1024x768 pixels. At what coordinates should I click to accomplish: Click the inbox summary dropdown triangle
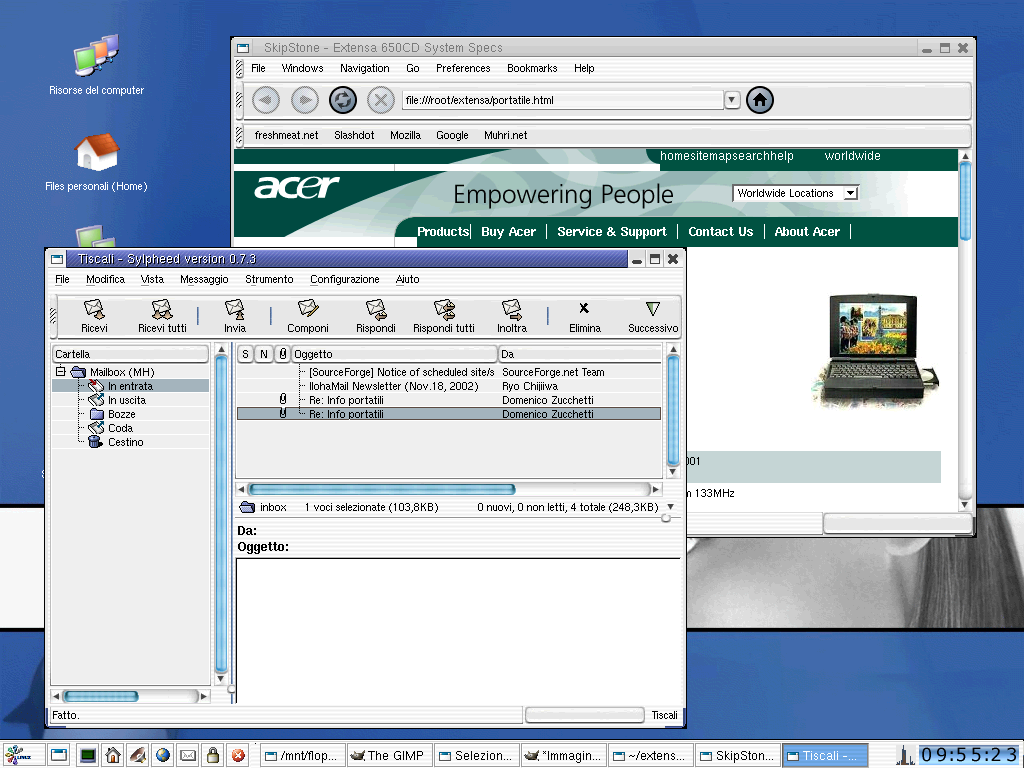point(670,507)
